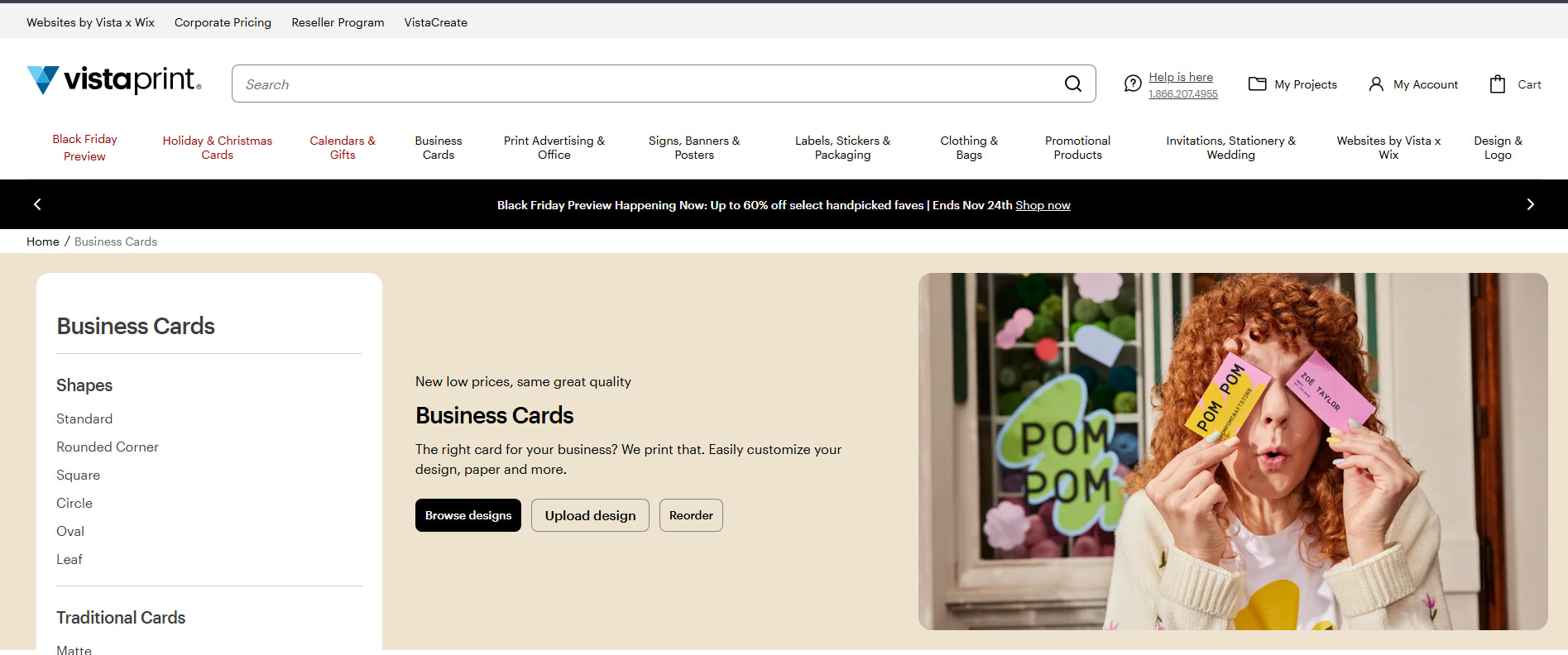Select Rounded Corner shape
The height and width of the screenshot is (655, 1568).
(x=108, y=447)
